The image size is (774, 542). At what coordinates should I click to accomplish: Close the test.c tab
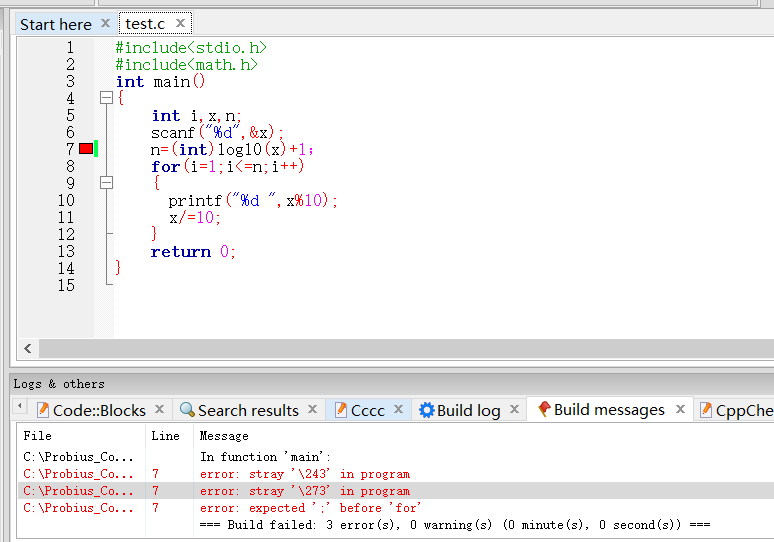pos(181,23)
